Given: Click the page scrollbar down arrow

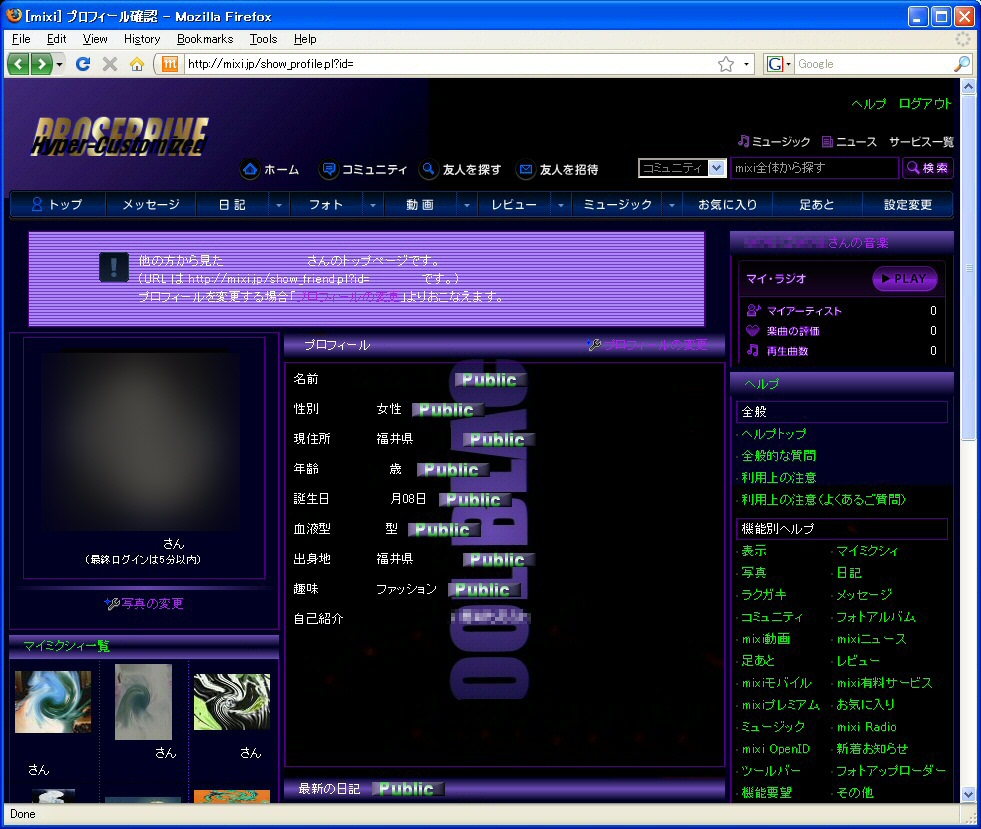Looking at the screenshot, I should coord(968,795).
